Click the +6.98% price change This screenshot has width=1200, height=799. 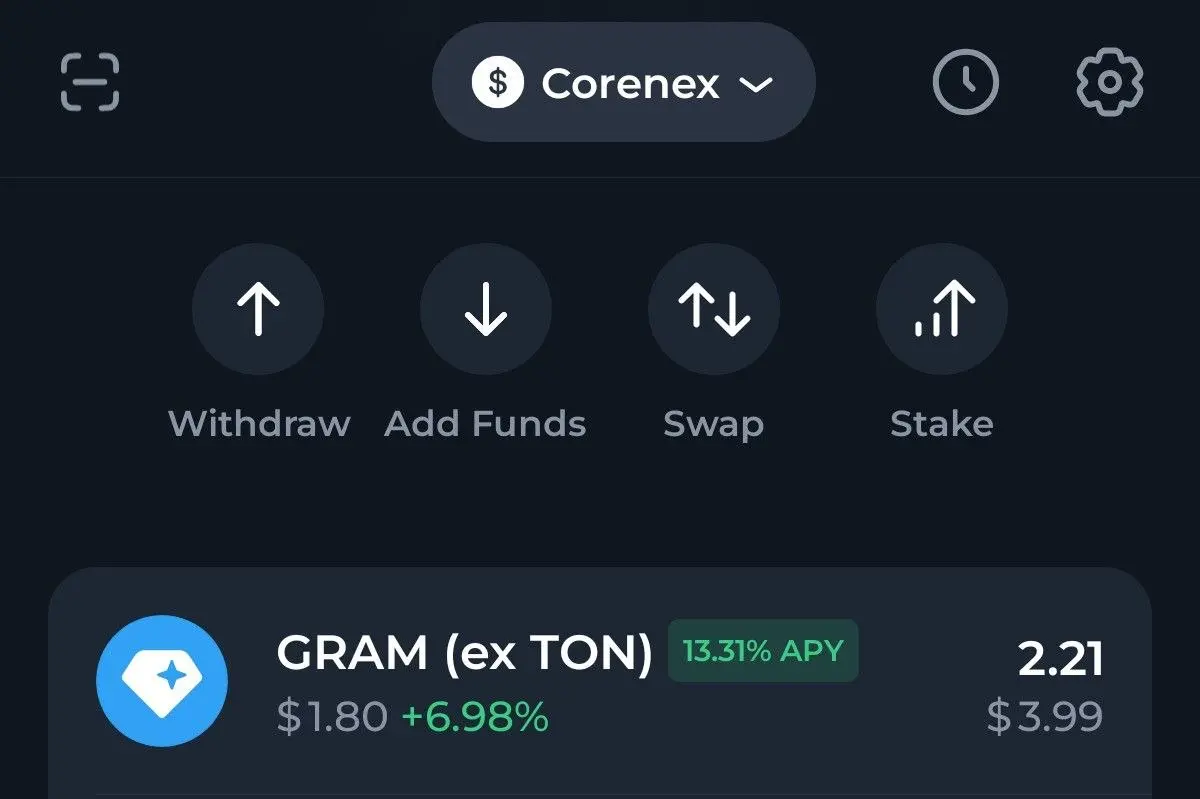475,716
